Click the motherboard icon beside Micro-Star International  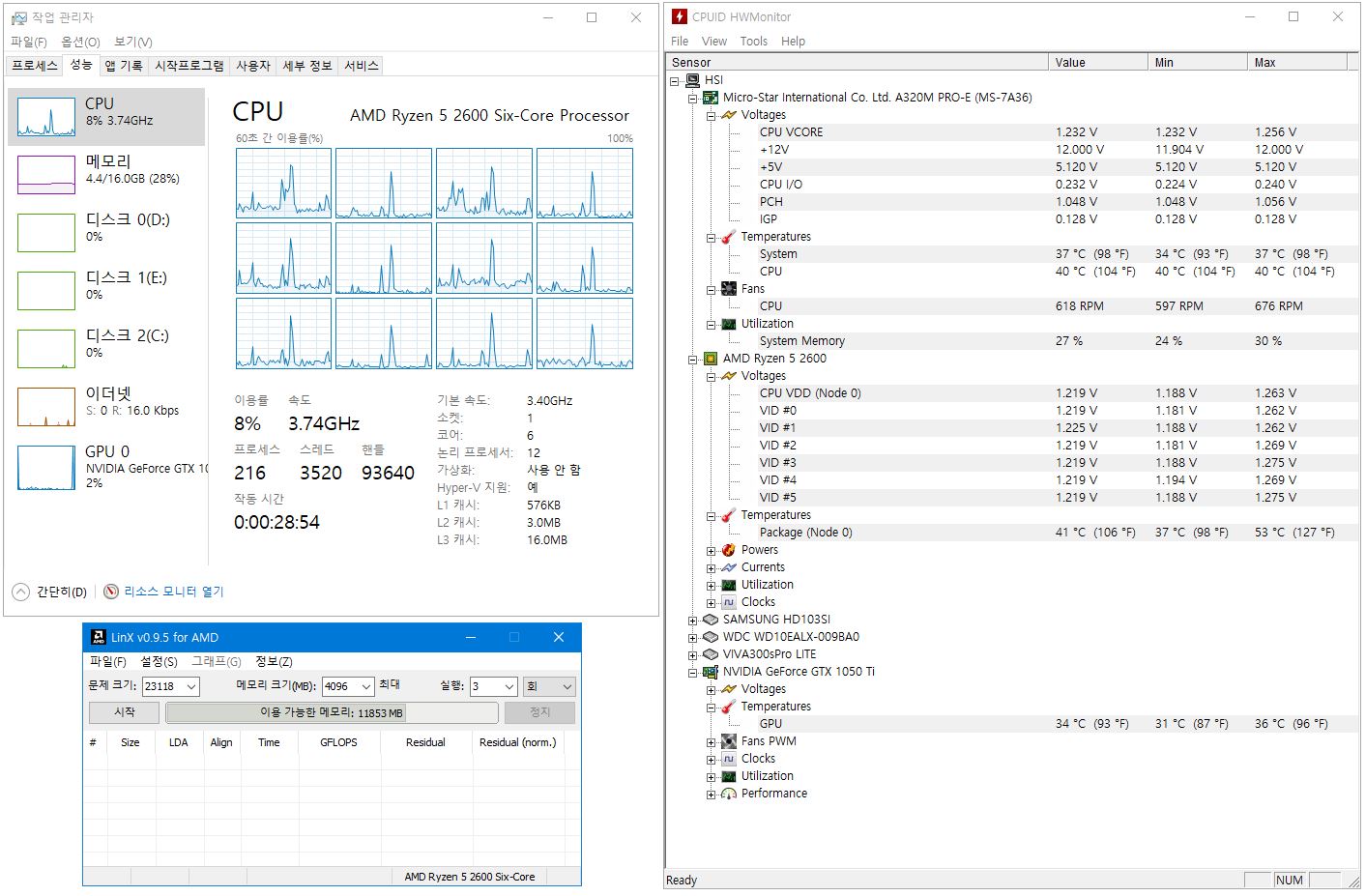coord(711,98)
